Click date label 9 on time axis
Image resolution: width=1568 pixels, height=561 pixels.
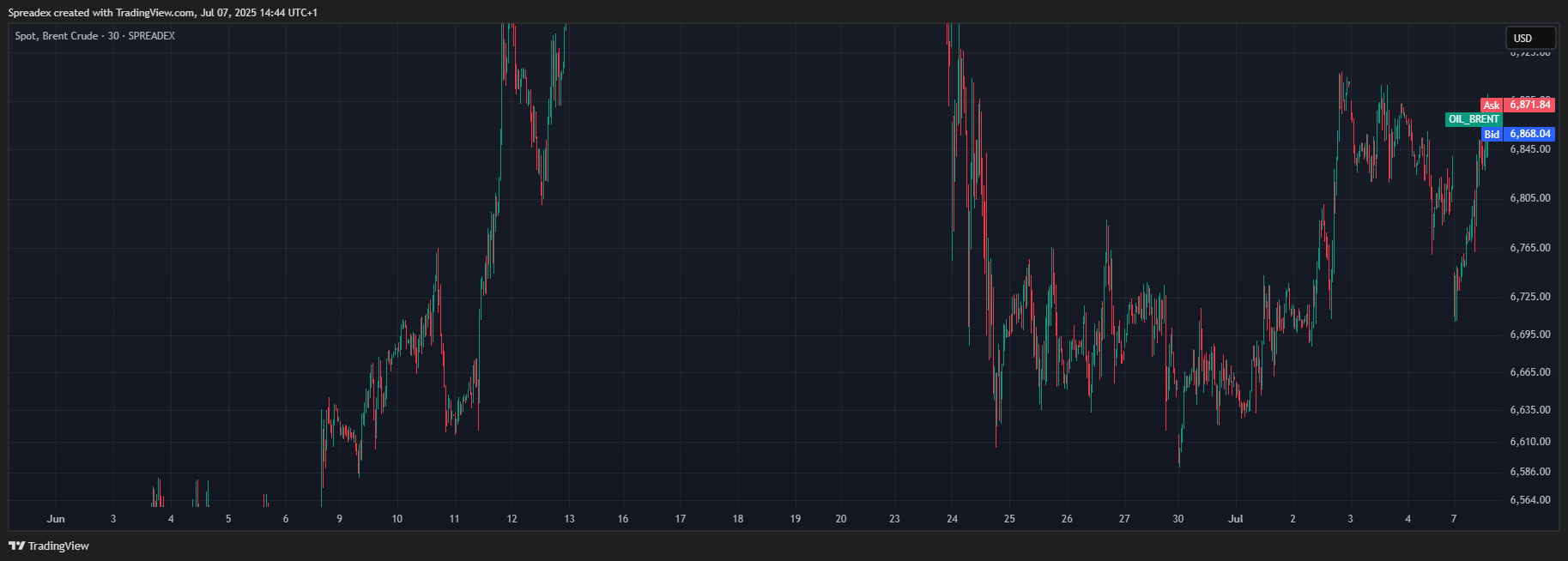[340, 519]
